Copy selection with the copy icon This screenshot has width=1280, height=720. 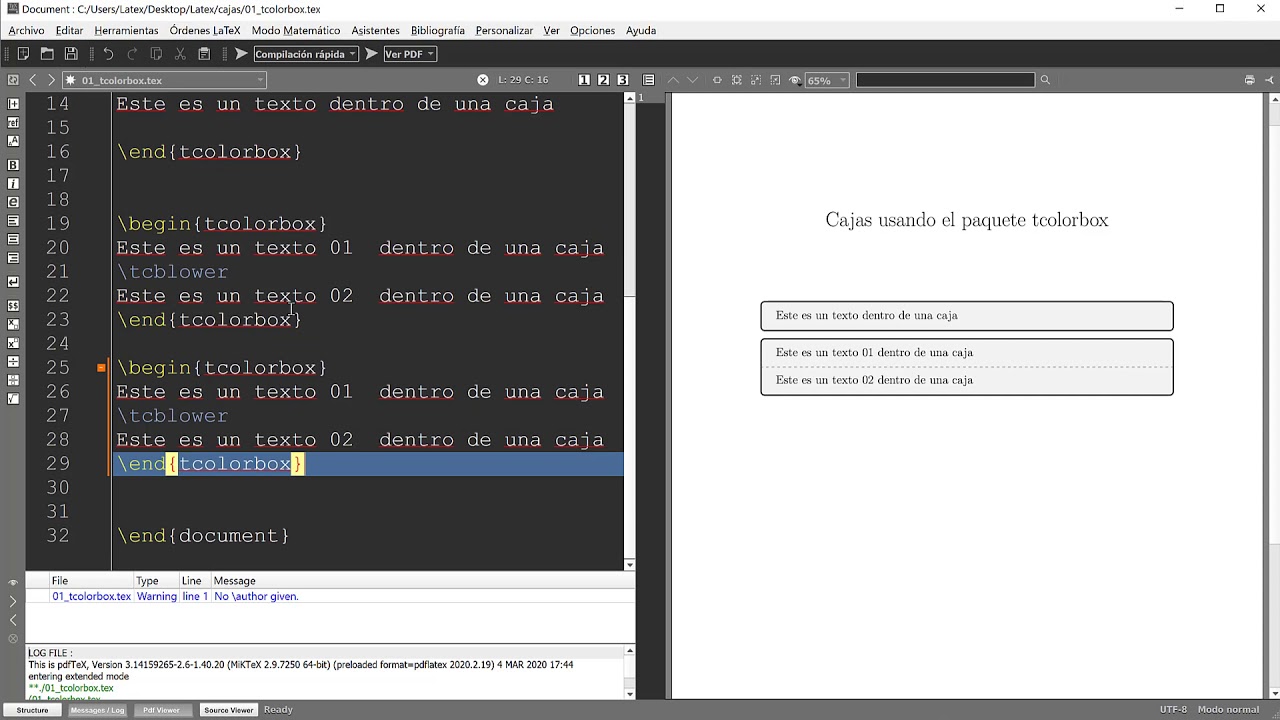click(x=156, y=54)
